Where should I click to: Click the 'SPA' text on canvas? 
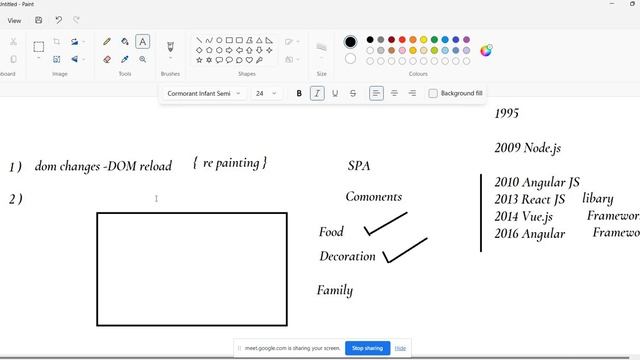click(359, 166)
